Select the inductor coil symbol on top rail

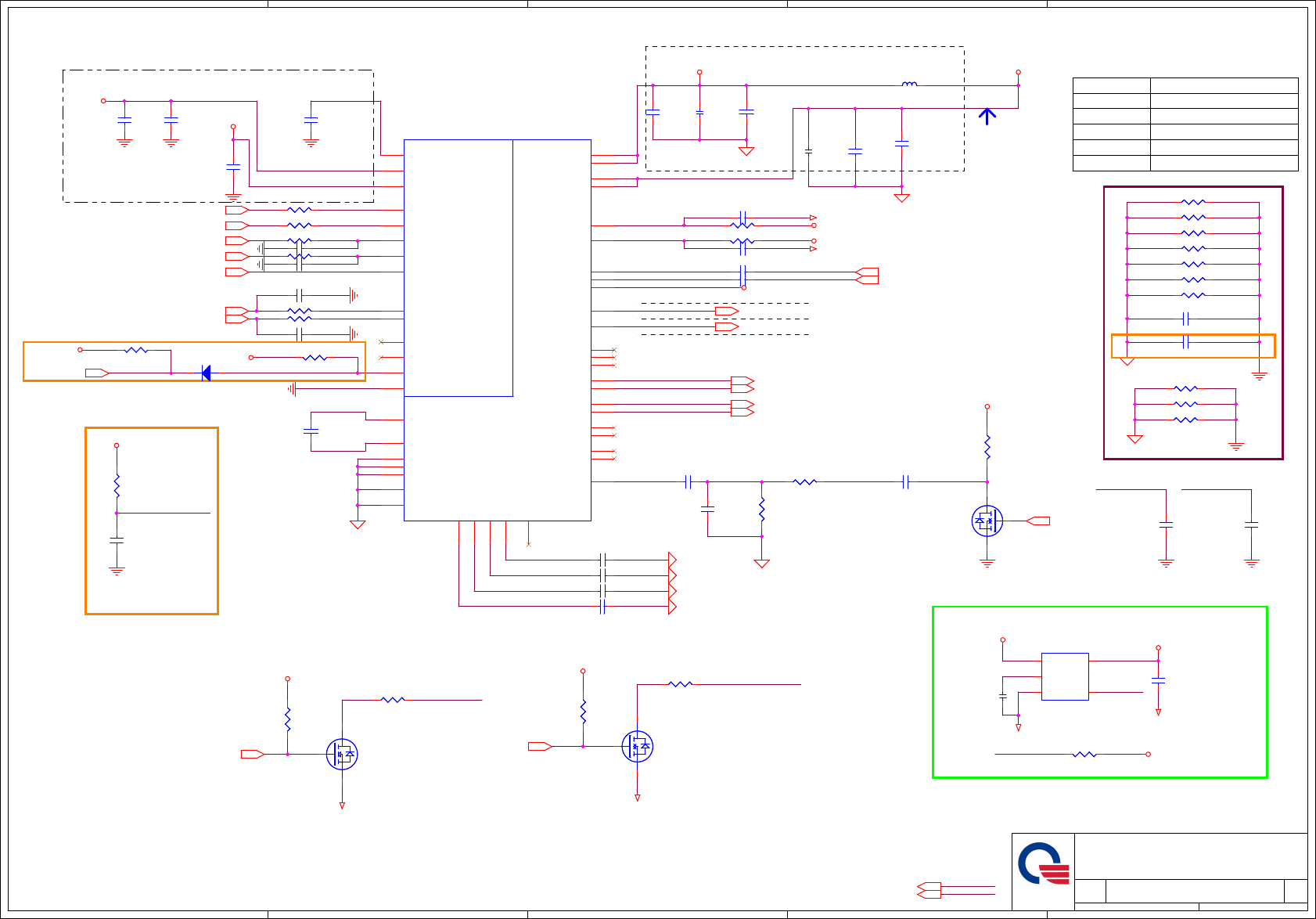pyautogui.click(x=909, y=84)
